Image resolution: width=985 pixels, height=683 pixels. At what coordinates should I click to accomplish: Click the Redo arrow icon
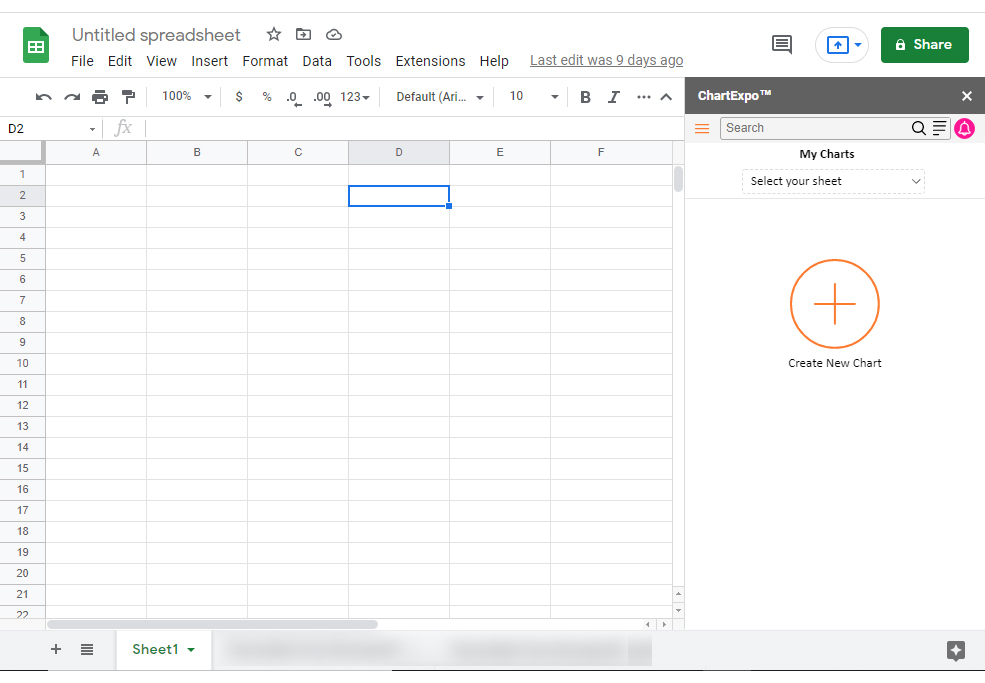(72, 97)
